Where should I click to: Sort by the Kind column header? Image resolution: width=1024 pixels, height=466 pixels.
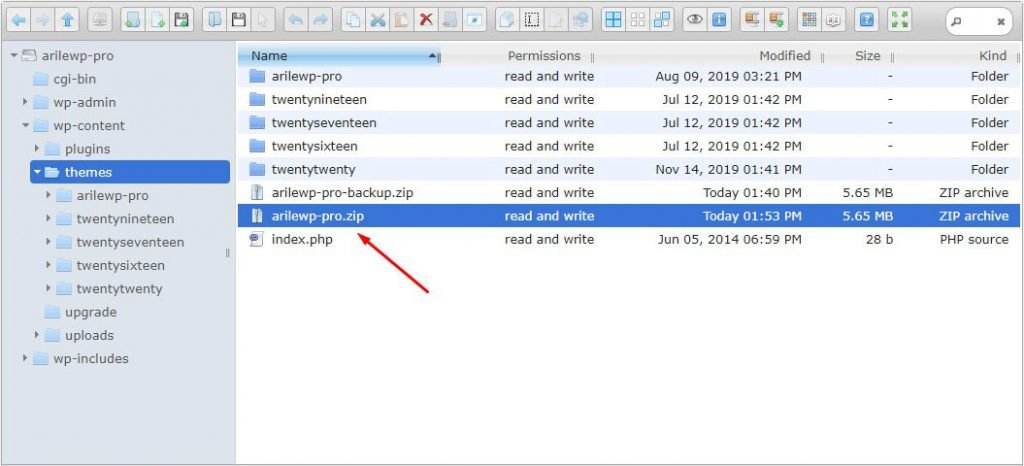pos(993,56)
